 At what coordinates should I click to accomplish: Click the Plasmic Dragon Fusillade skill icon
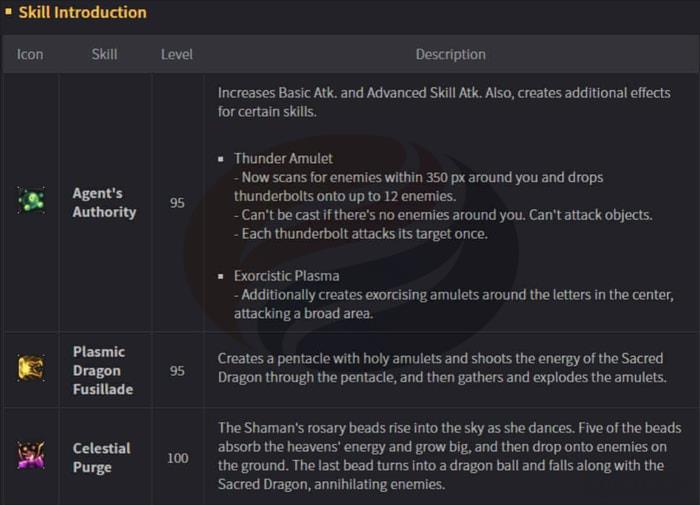pos(30,368)
